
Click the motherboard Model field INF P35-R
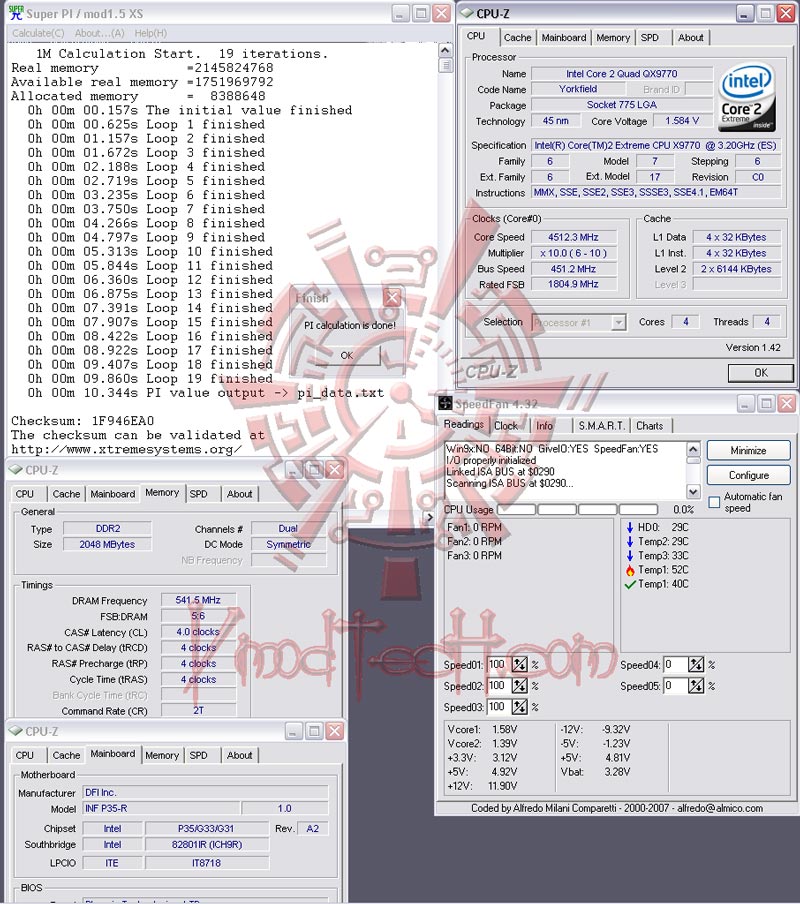(x=161, y=809)
